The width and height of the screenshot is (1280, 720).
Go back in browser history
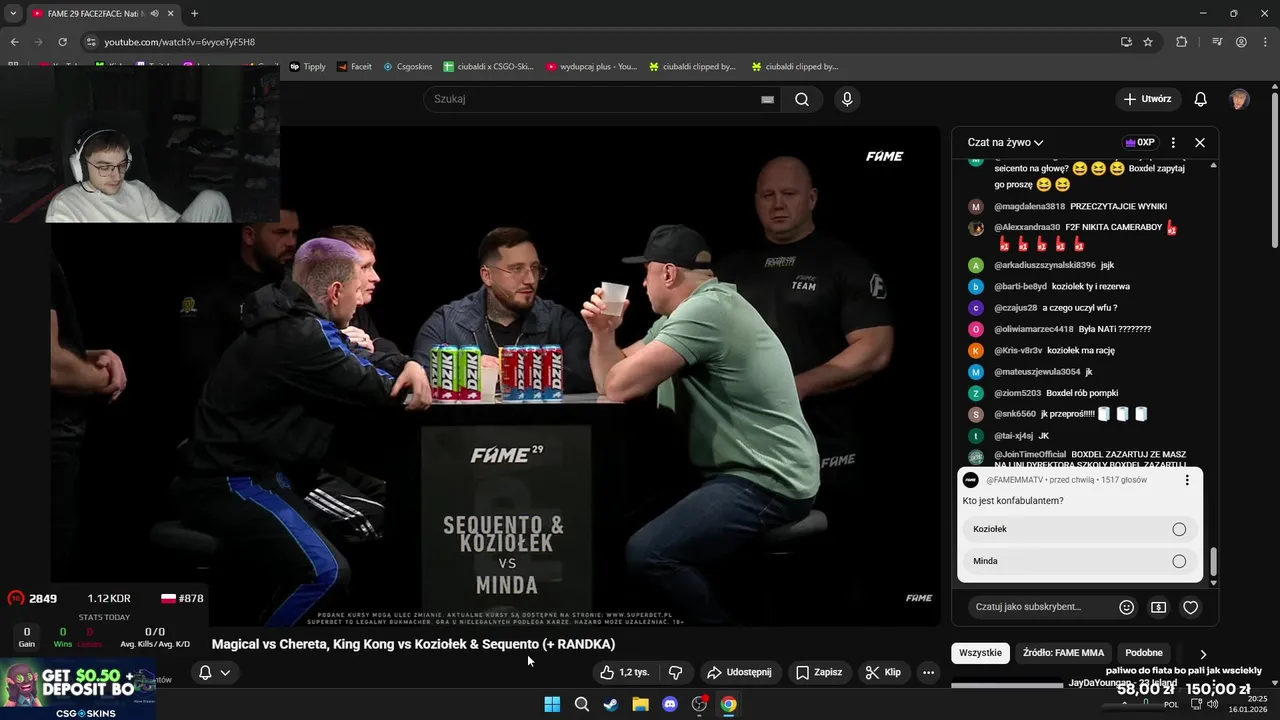coord(14,42)
